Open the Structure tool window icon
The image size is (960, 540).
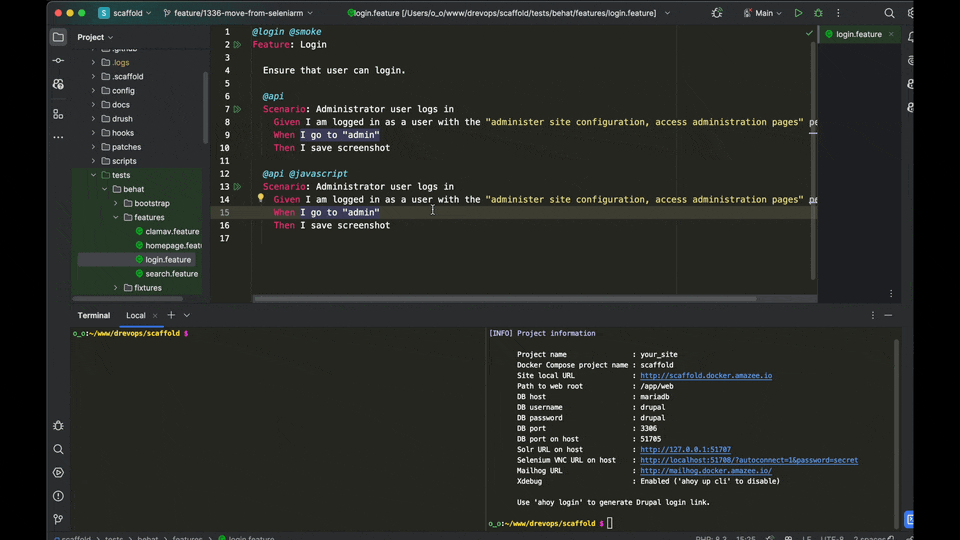click(58, 113)
